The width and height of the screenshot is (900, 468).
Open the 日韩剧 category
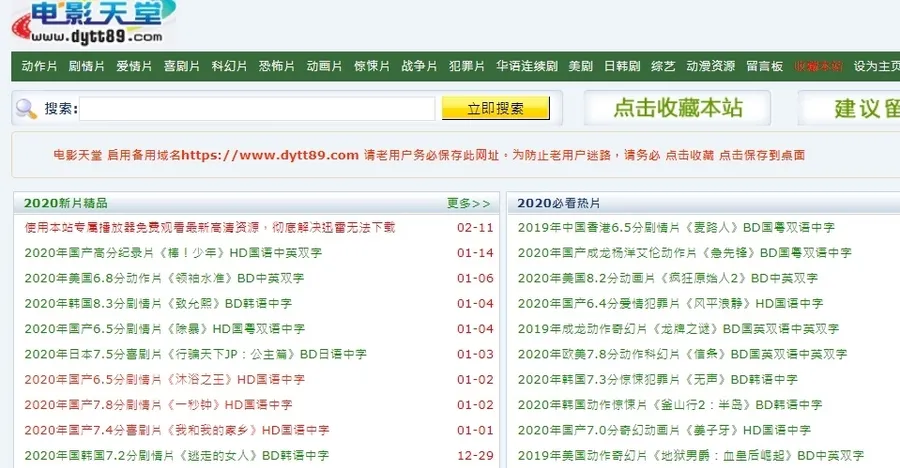[x=622, y=66]
